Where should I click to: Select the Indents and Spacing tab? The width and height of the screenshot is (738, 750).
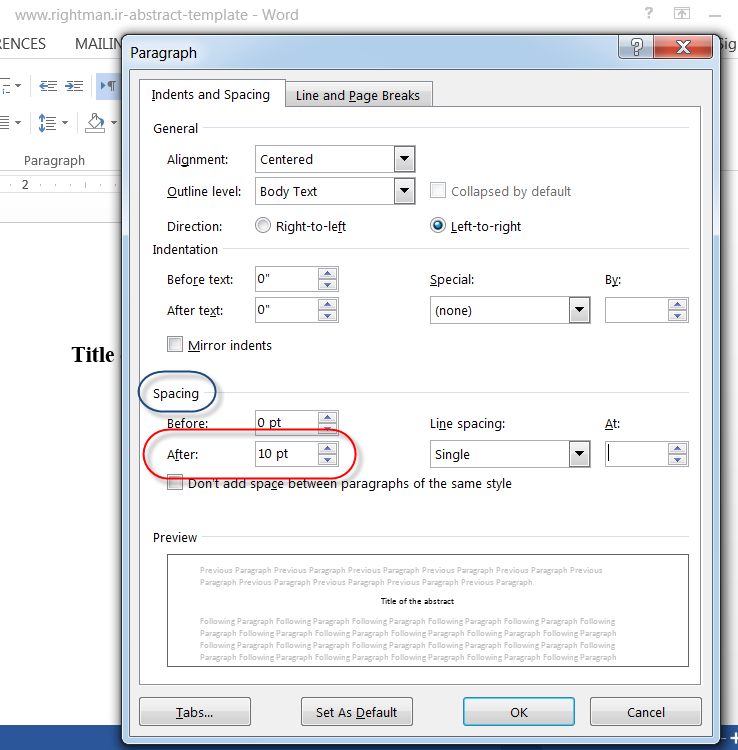[211, 94]
